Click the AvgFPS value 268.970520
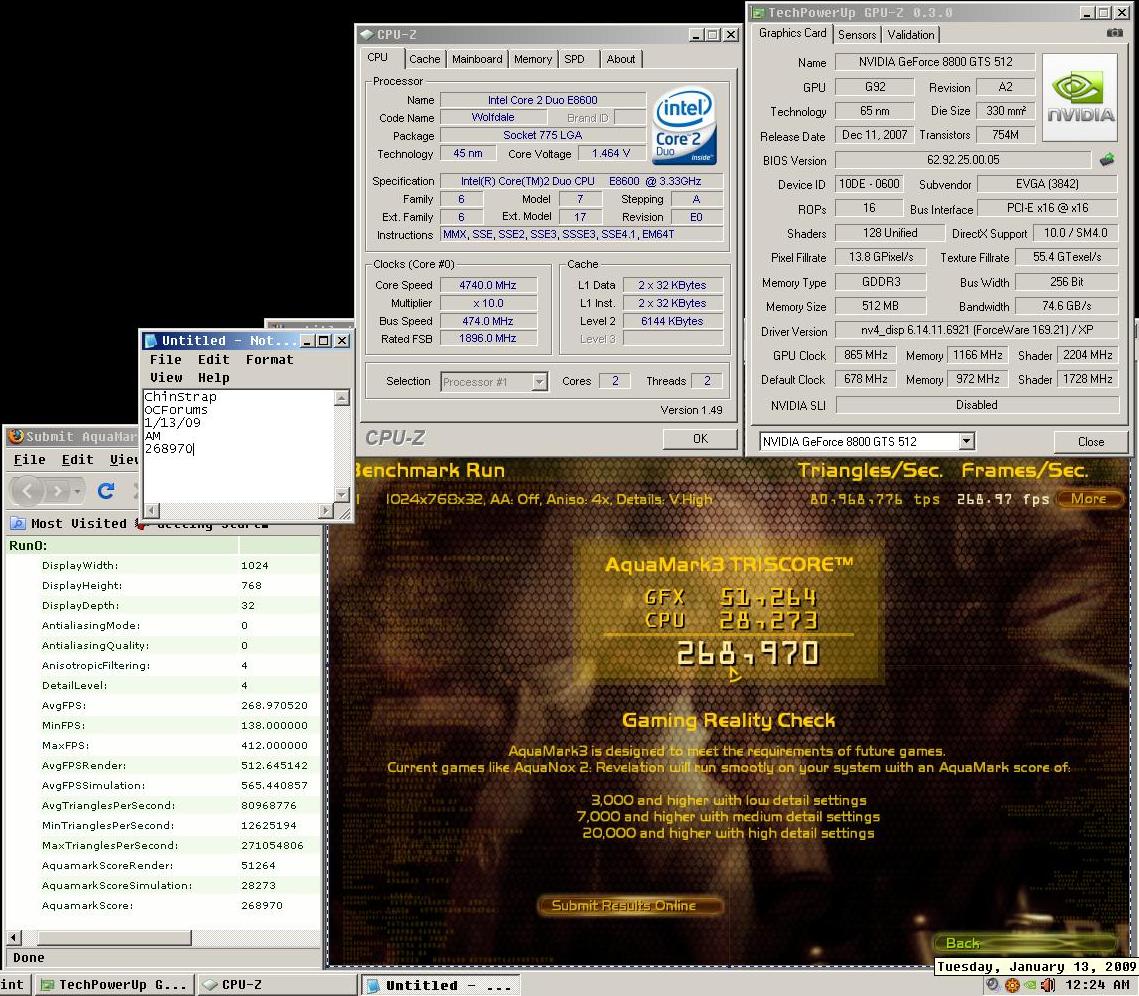This screenshot has width=1139, height=996. 275,705
